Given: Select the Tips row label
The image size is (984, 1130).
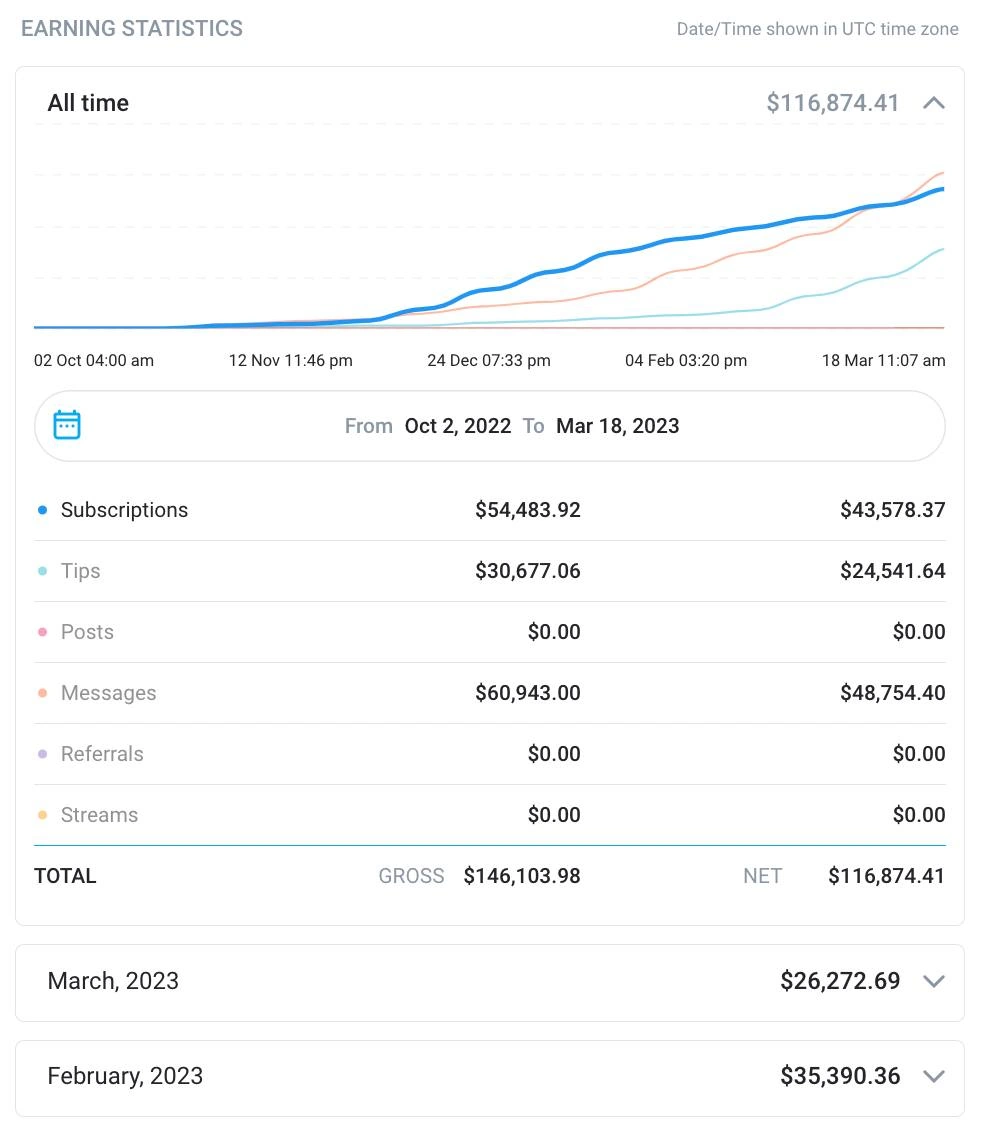Looking at the screenshot, I should point(80,571).
